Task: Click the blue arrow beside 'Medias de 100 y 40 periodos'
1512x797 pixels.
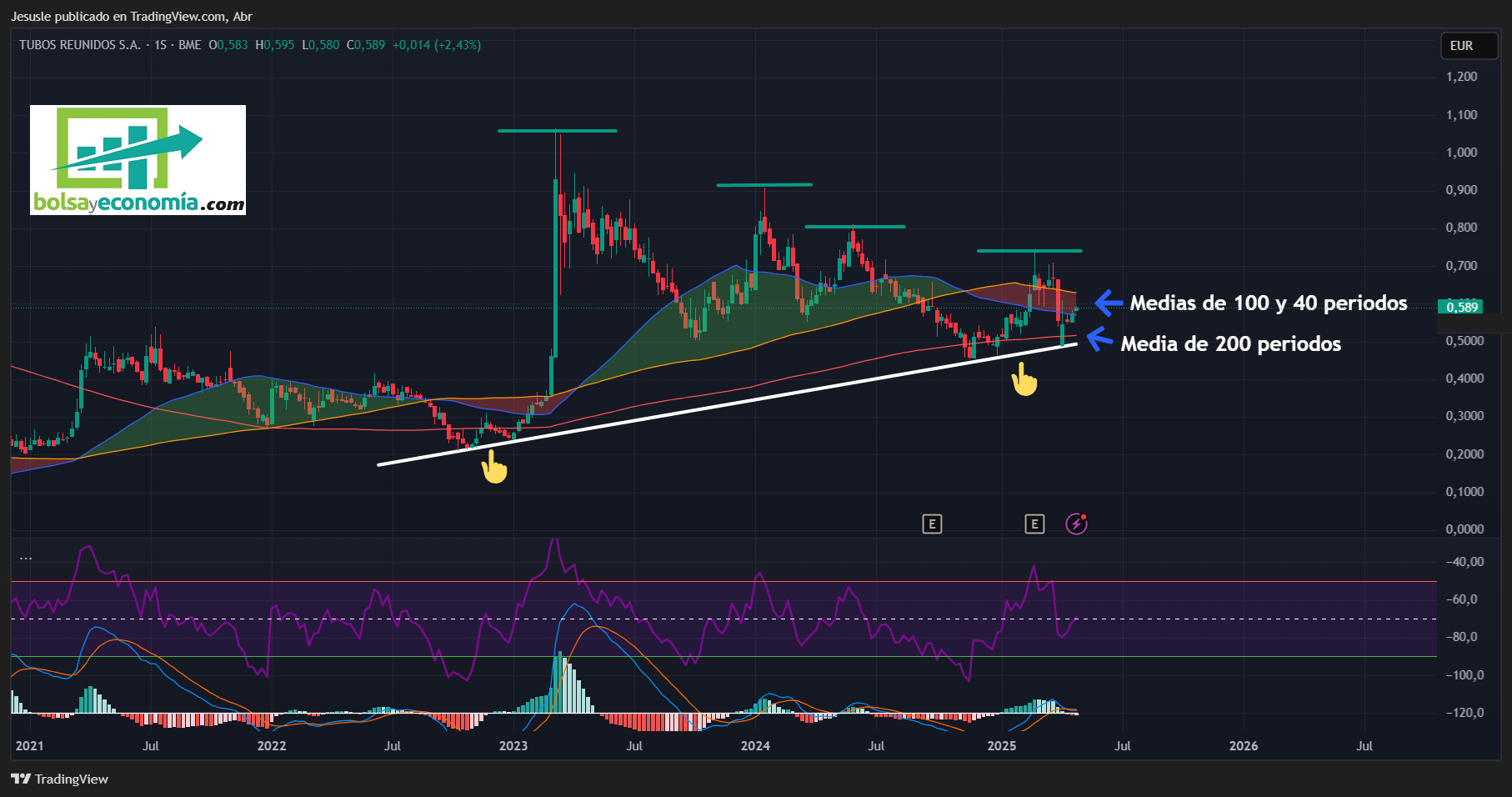Action: click(1108, 303)
